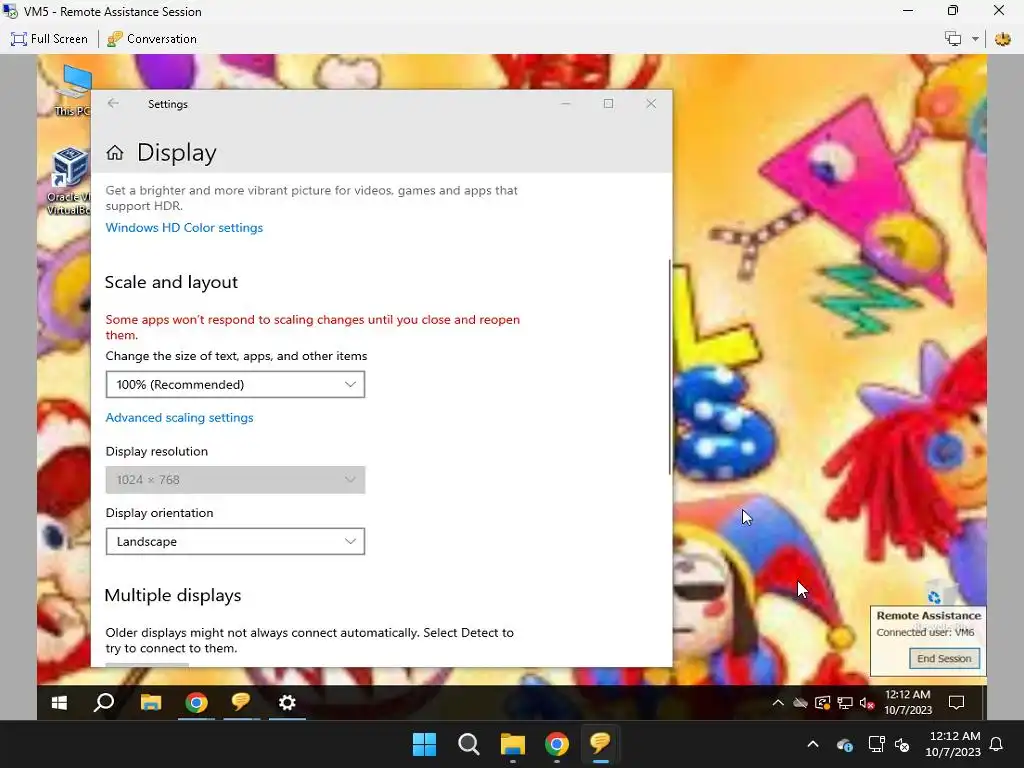Open Advanced scaling settings link

(180, 417)
